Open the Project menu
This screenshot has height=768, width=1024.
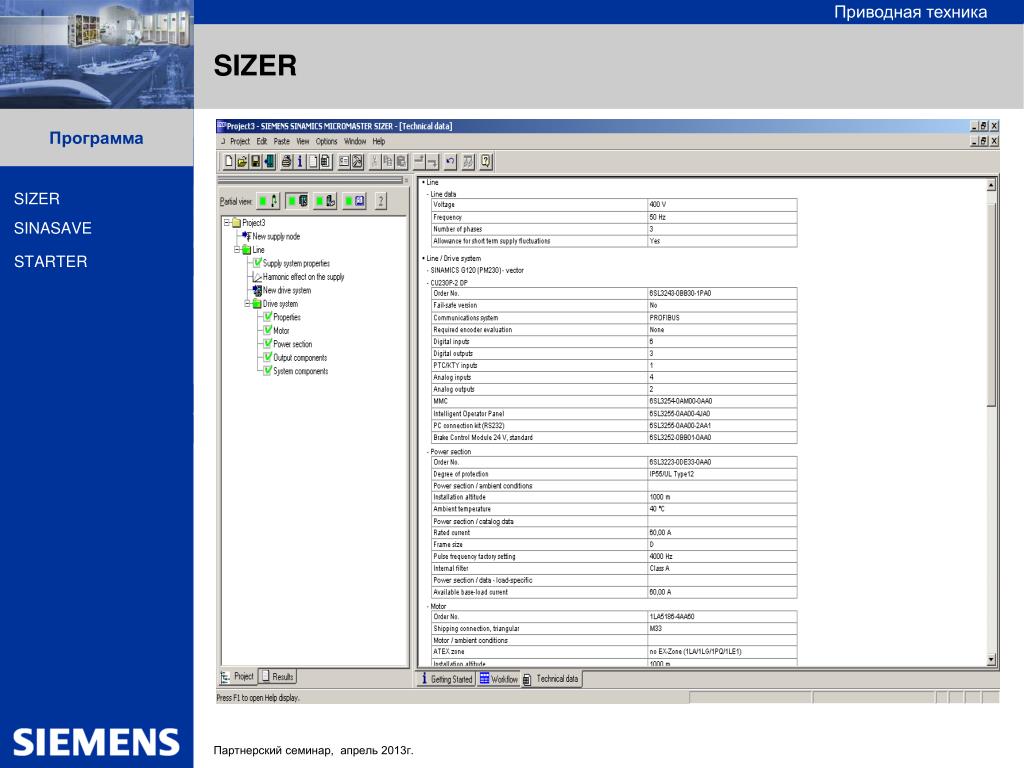[x=240, y=141]
